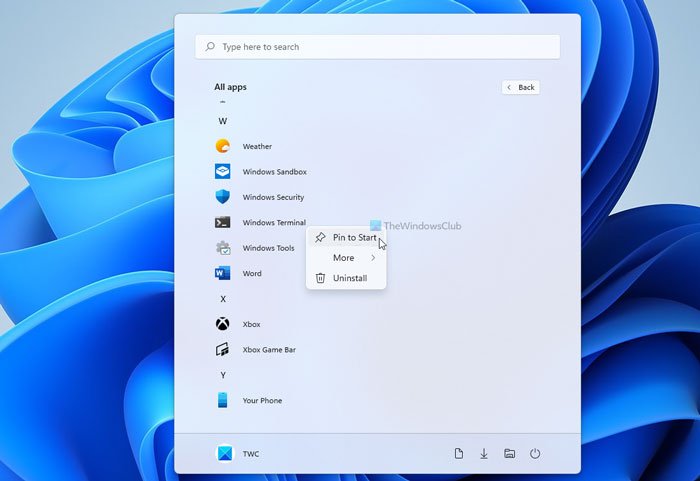
Task: Select the Word label
Action: pos(252,273)
